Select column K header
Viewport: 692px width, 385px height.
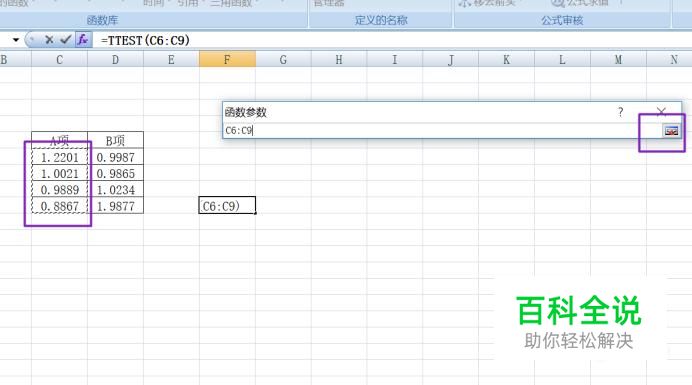pos(507,60)
